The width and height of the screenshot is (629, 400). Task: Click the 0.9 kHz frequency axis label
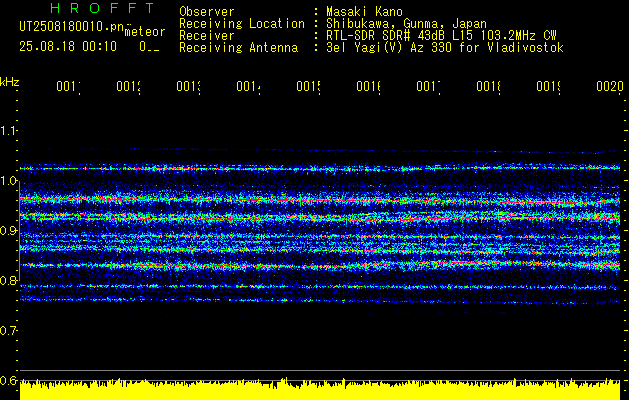[x=8, y=231]
